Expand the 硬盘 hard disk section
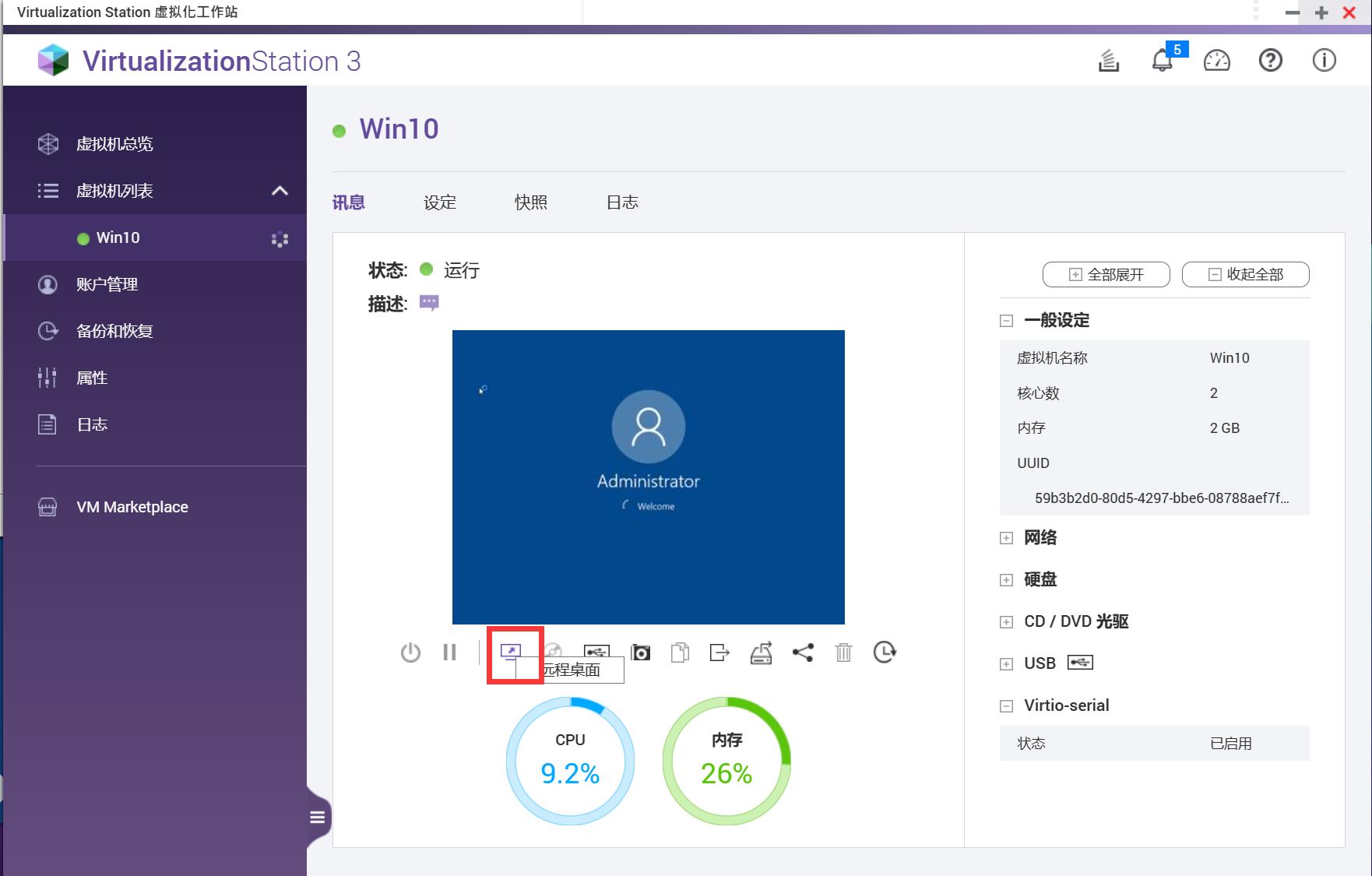The height and width of the screenshot is (876, 1372). [x=1005, y=579]
